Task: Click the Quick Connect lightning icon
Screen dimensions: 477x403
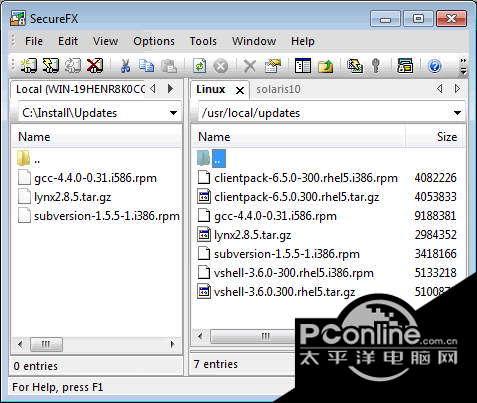Action: tap(51, 65)
